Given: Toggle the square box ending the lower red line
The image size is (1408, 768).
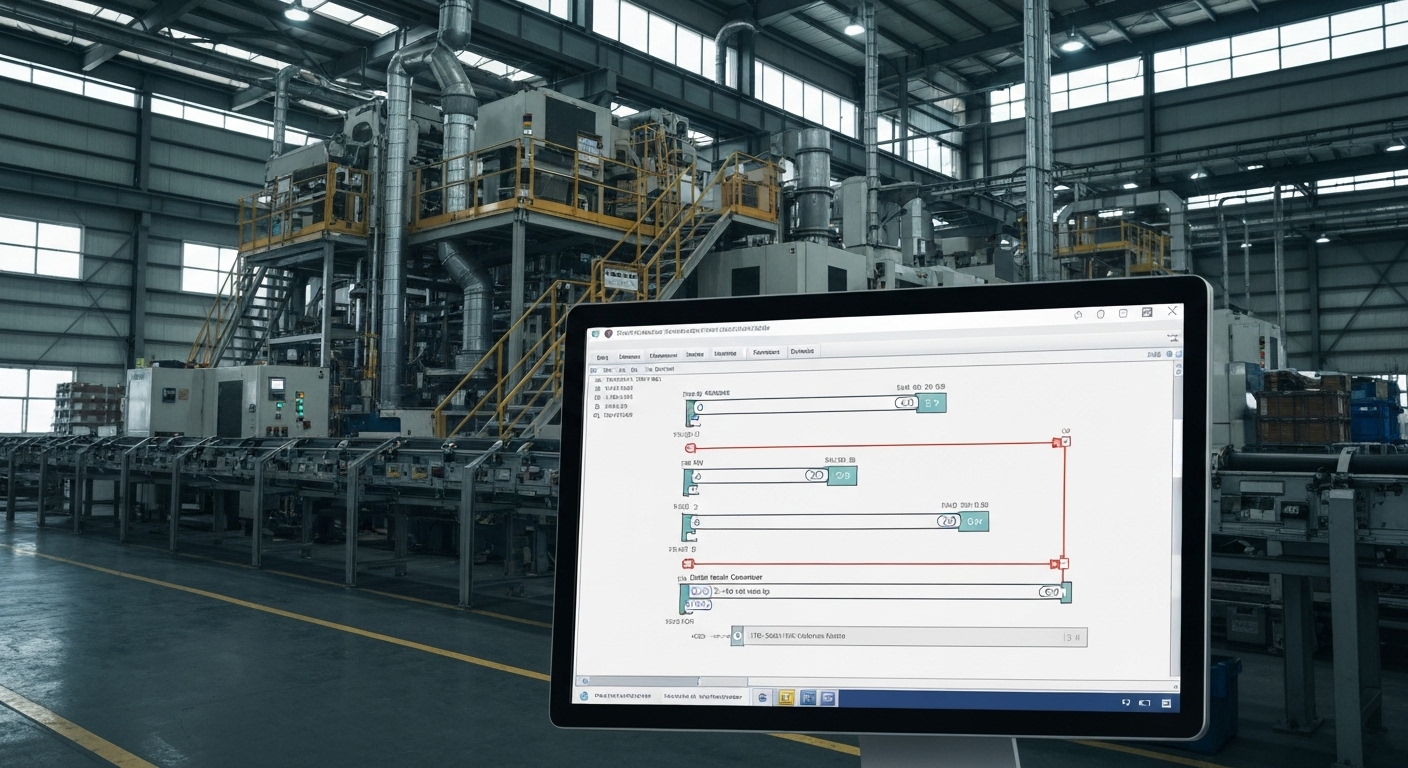Looking at the screenshot, I should [1064, 563].
